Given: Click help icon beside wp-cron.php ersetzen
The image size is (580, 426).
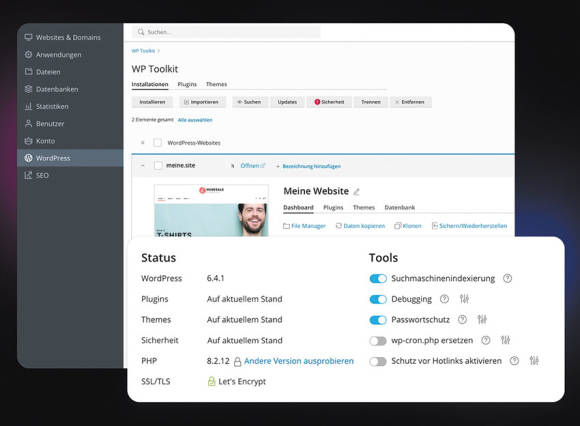Looking at the screenshot, I should (x=486, y=340).
